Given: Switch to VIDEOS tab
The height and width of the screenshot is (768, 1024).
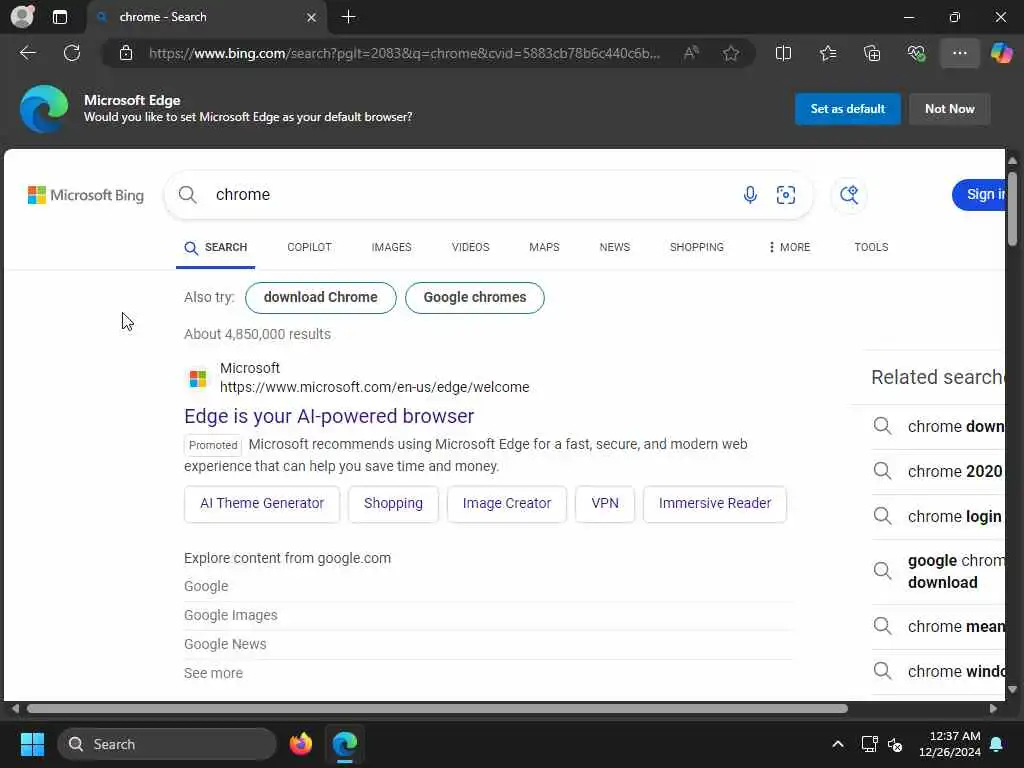Looking at the screenshot, I should coord(470,247).
